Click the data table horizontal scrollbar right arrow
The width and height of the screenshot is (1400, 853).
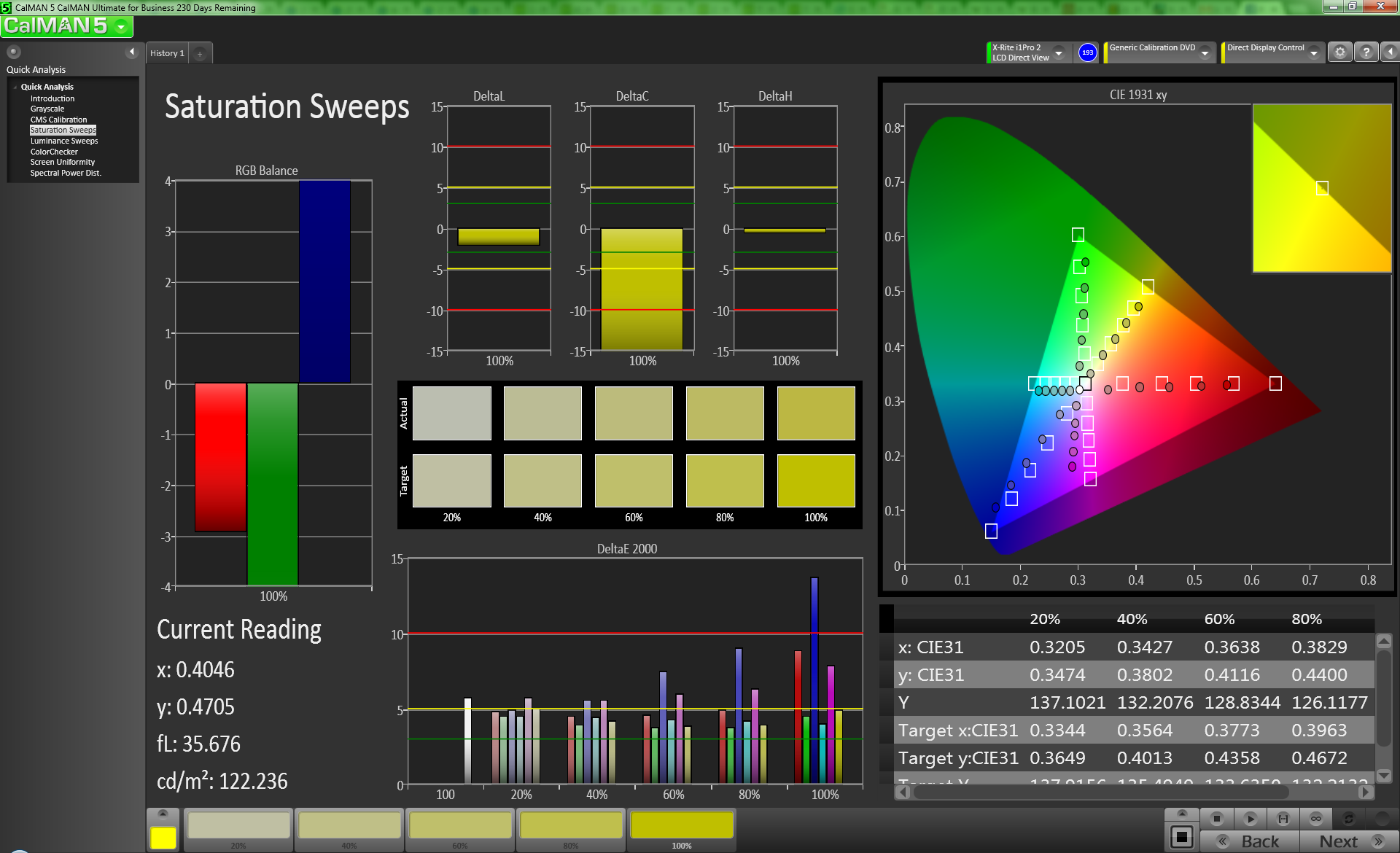(x=1366, y=792)
